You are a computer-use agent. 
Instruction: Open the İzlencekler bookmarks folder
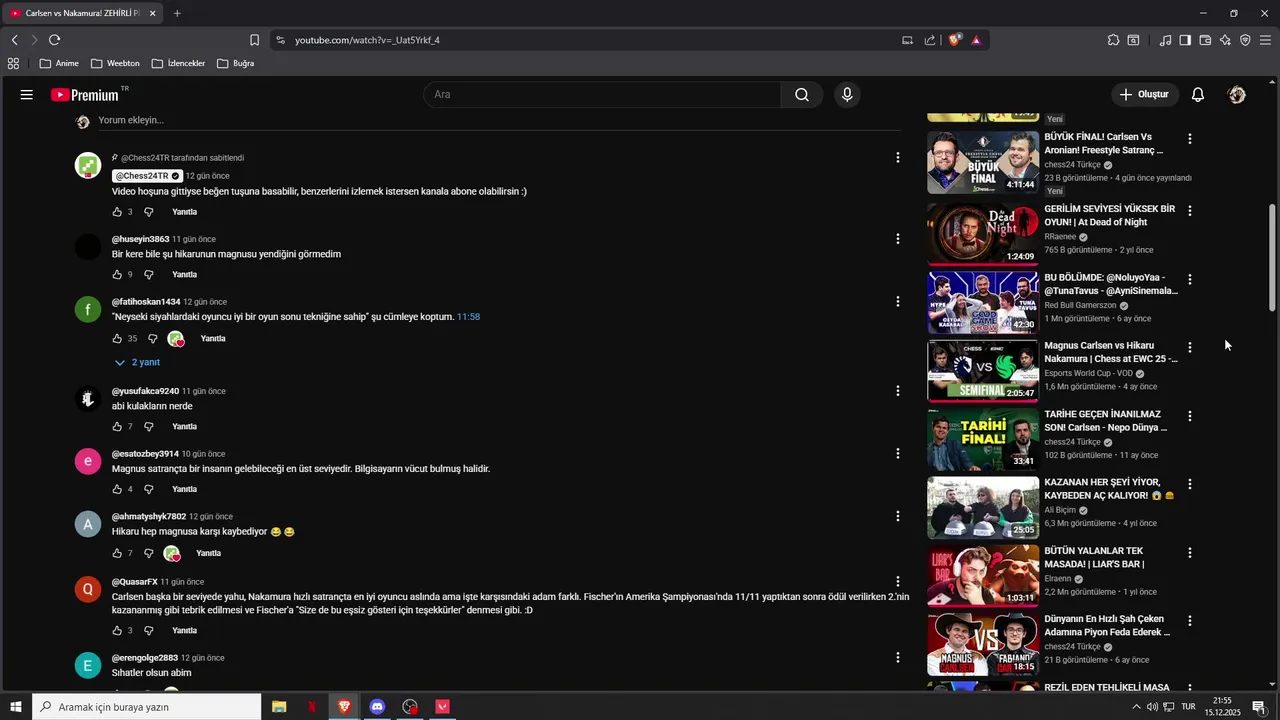[x=178, y=63]
